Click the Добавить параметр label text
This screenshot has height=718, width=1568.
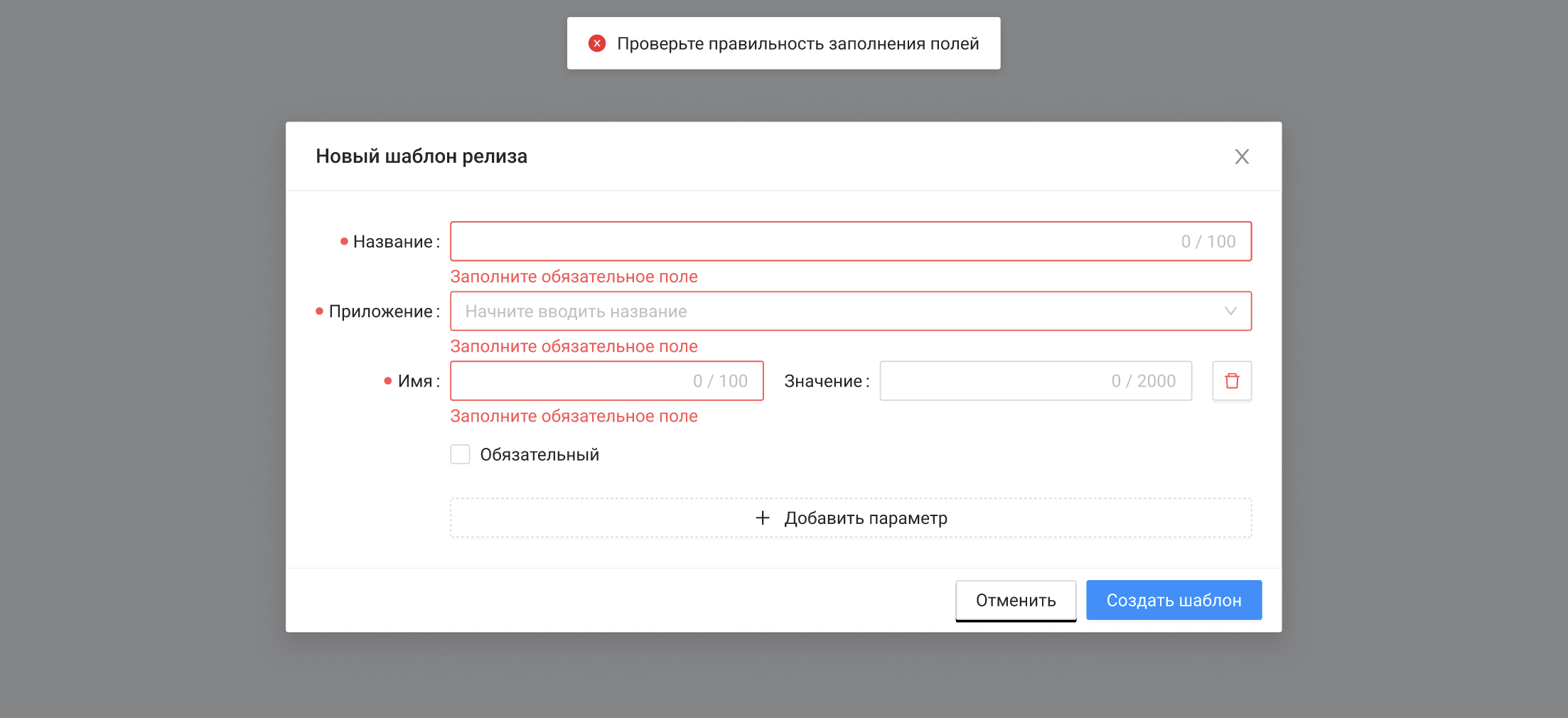865,518
